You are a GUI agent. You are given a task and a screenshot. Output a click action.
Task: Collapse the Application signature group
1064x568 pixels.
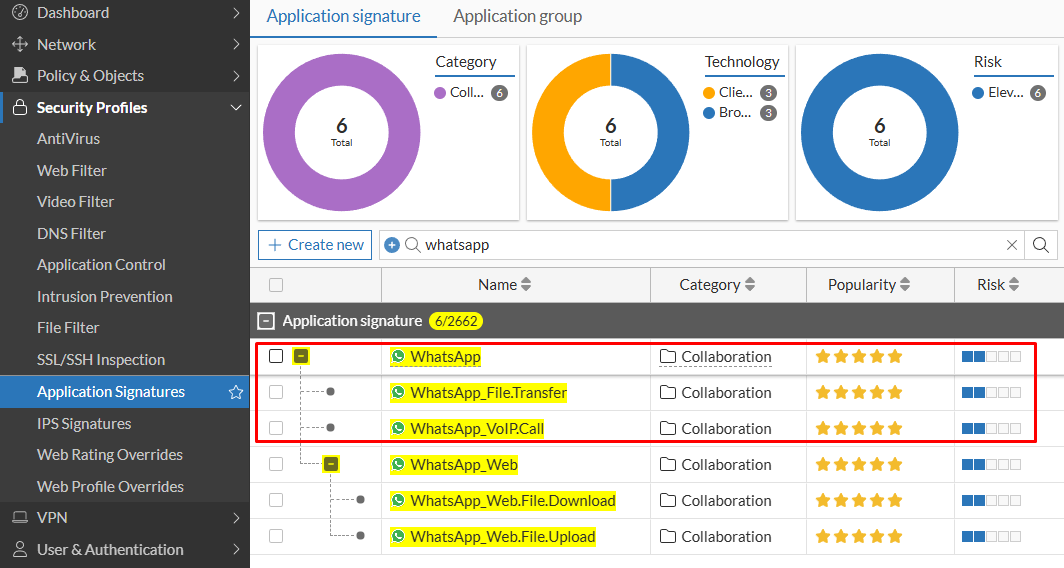pos(267,321)
